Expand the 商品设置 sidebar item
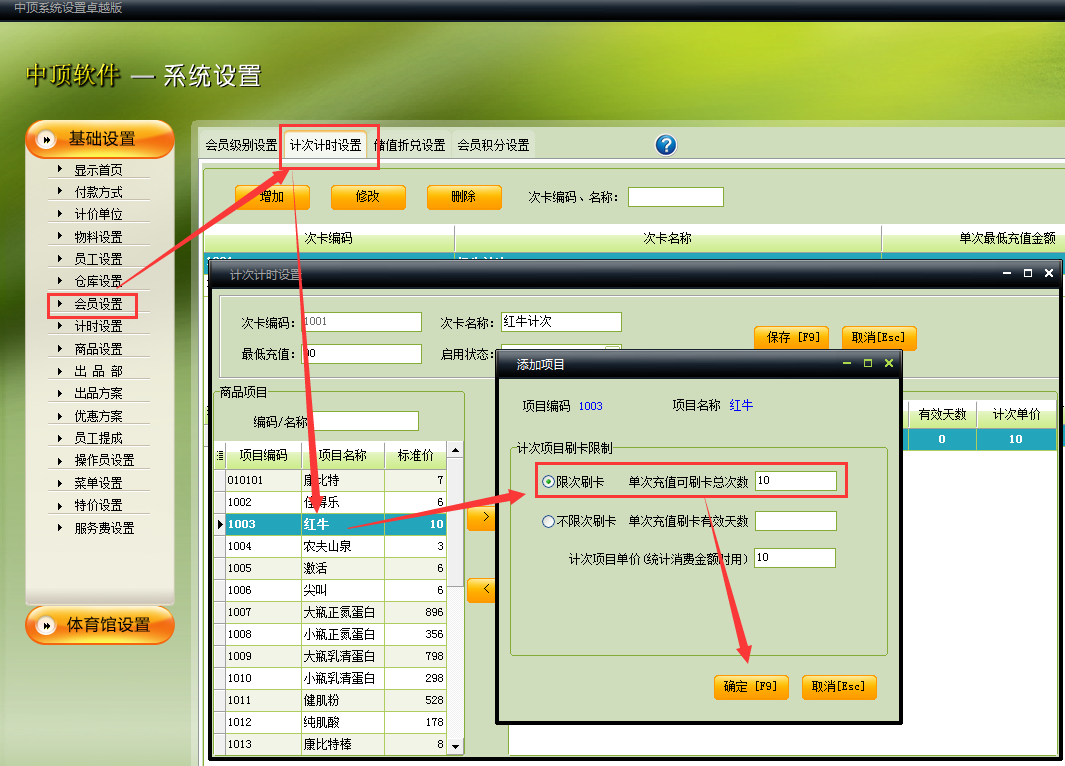The width and height of the screenshot is (1065, 766). [x=60, y=349]
